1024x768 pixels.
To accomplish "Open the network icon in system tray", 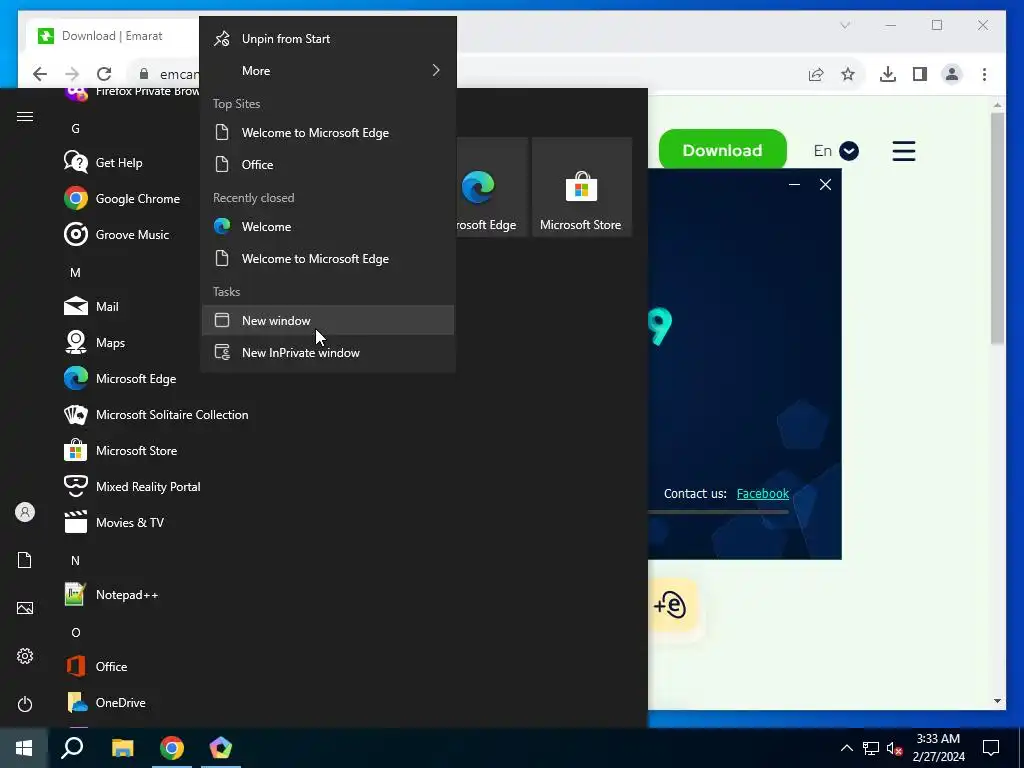I will pos(871,748).
